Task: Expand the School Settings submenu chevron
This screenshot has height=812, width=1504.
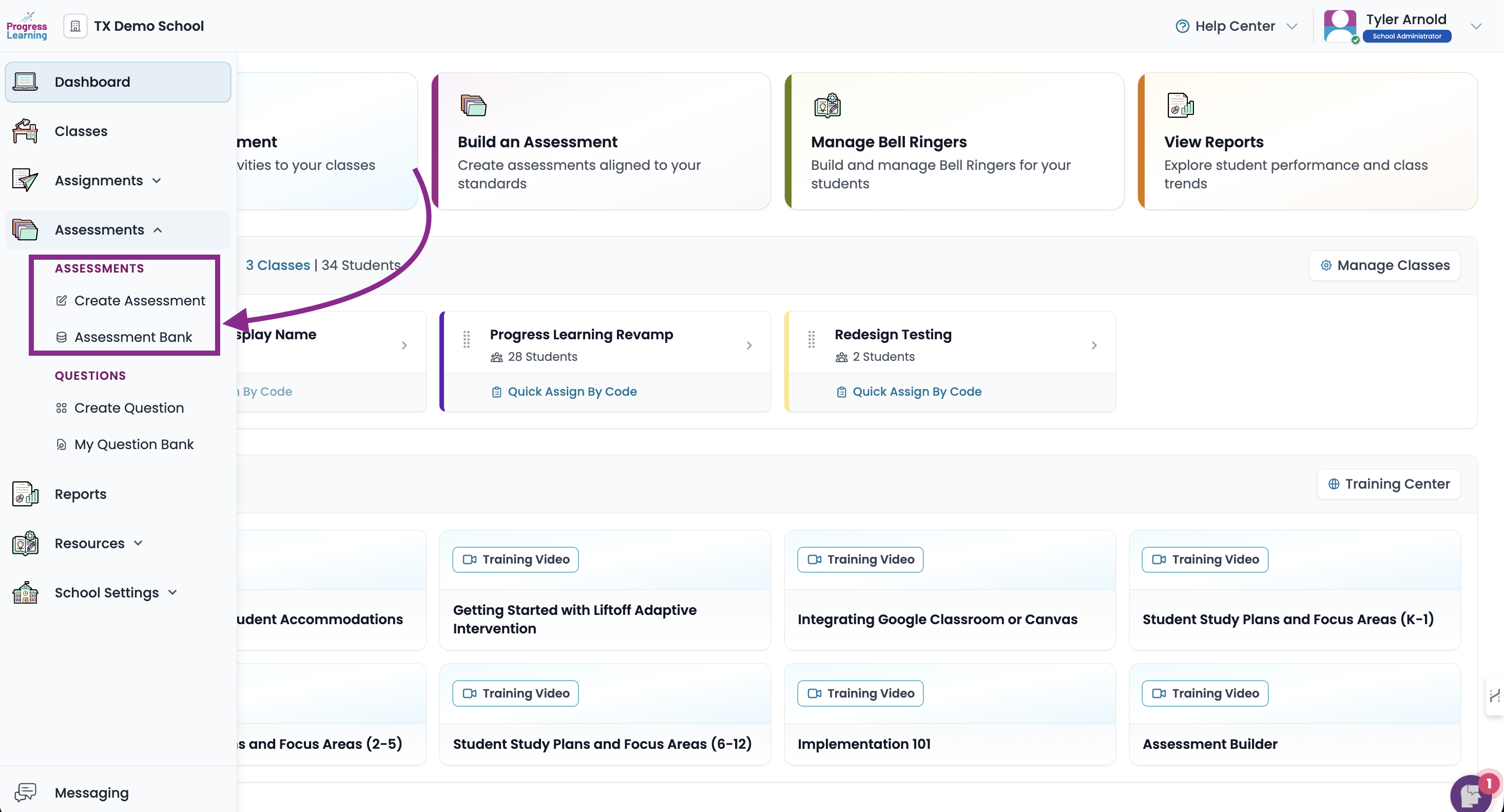Action: point(172,592)
